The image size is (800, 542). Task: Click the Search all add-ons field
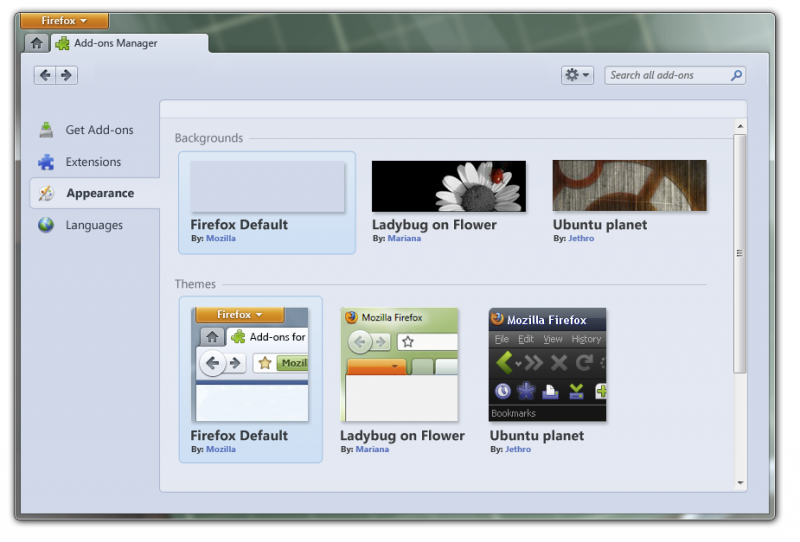click(x=675, y=76)
